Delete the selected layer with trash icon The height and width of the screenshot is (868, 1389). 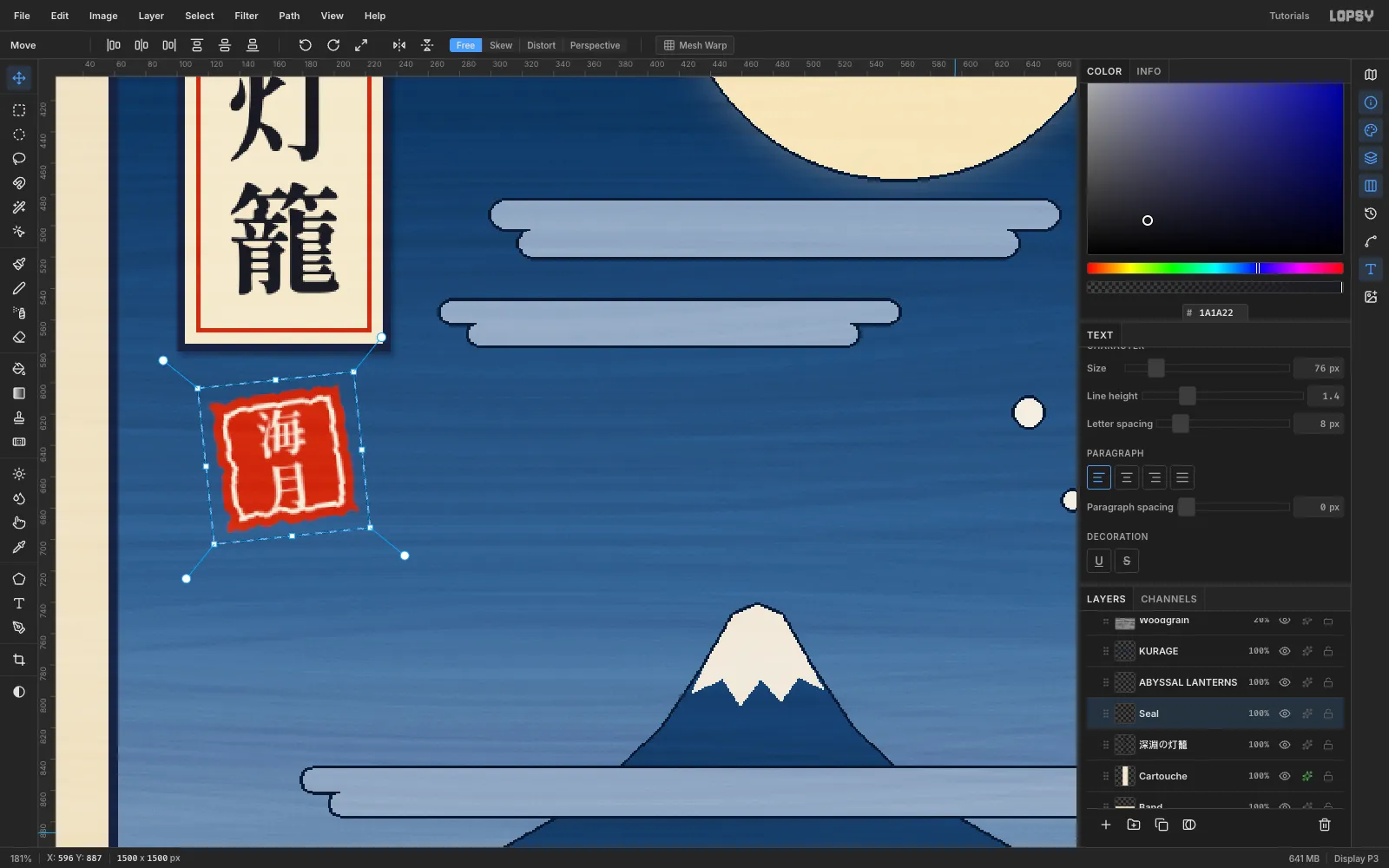(1325, 825)
